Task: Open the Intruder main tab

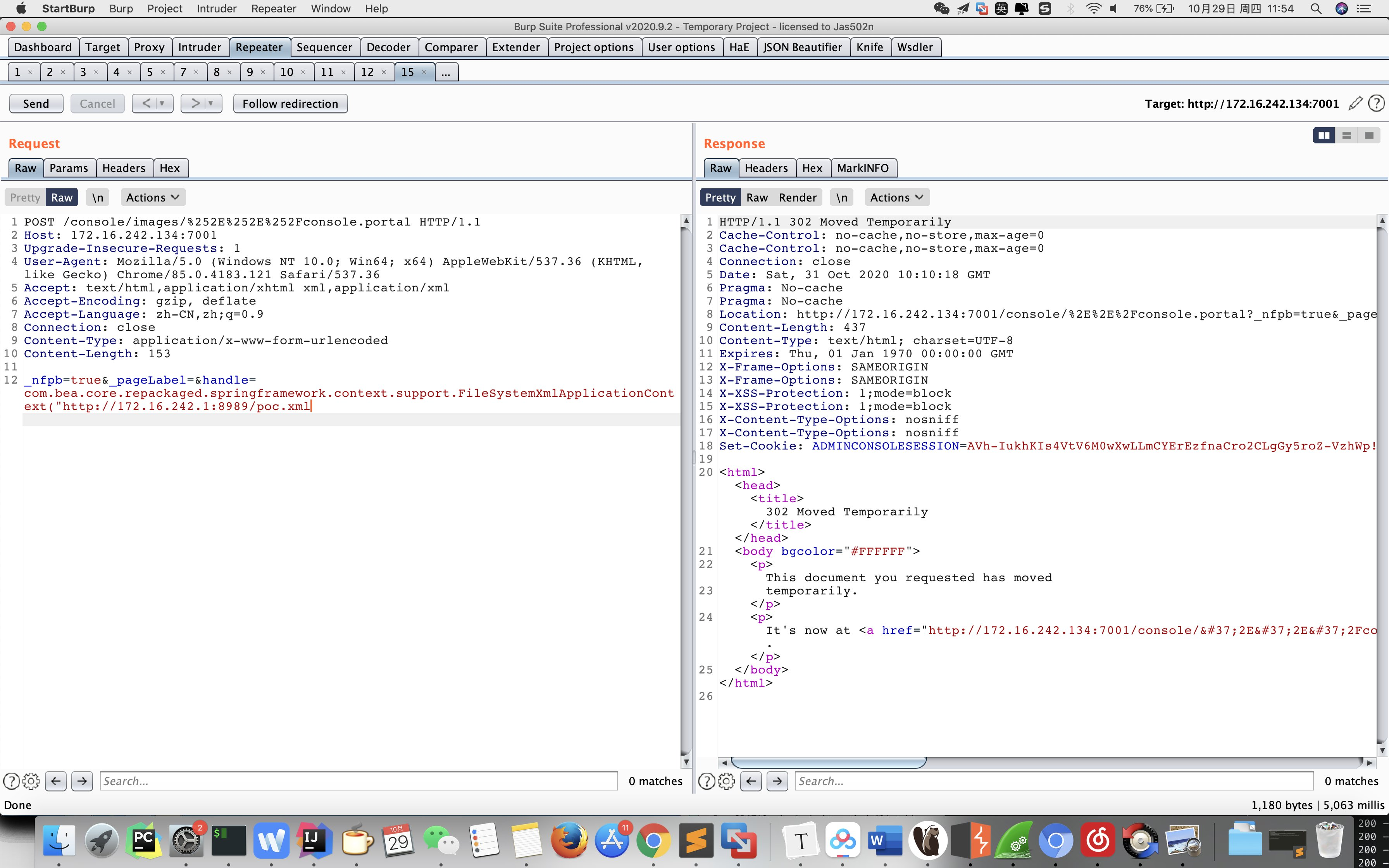Action: [x=199, y=47]
